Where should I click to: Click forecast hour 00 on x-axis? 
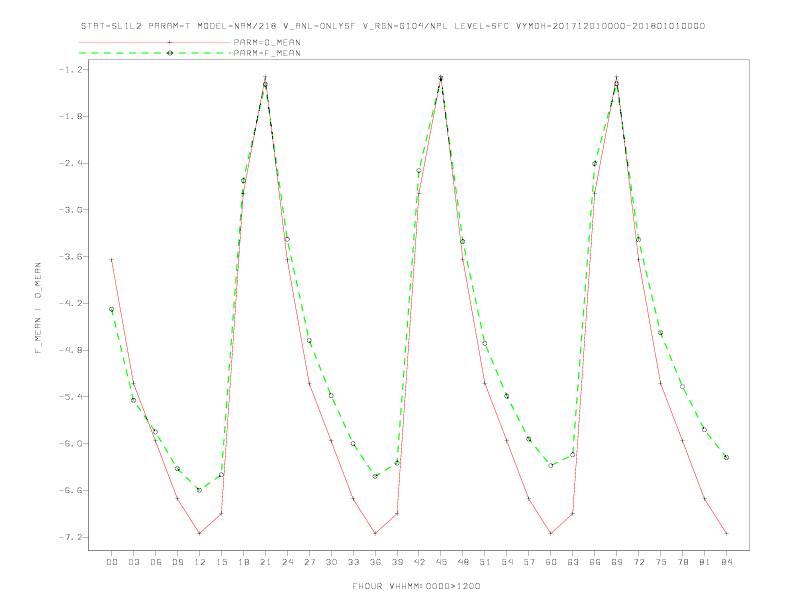pyautogui.click(x=112, y=562)
